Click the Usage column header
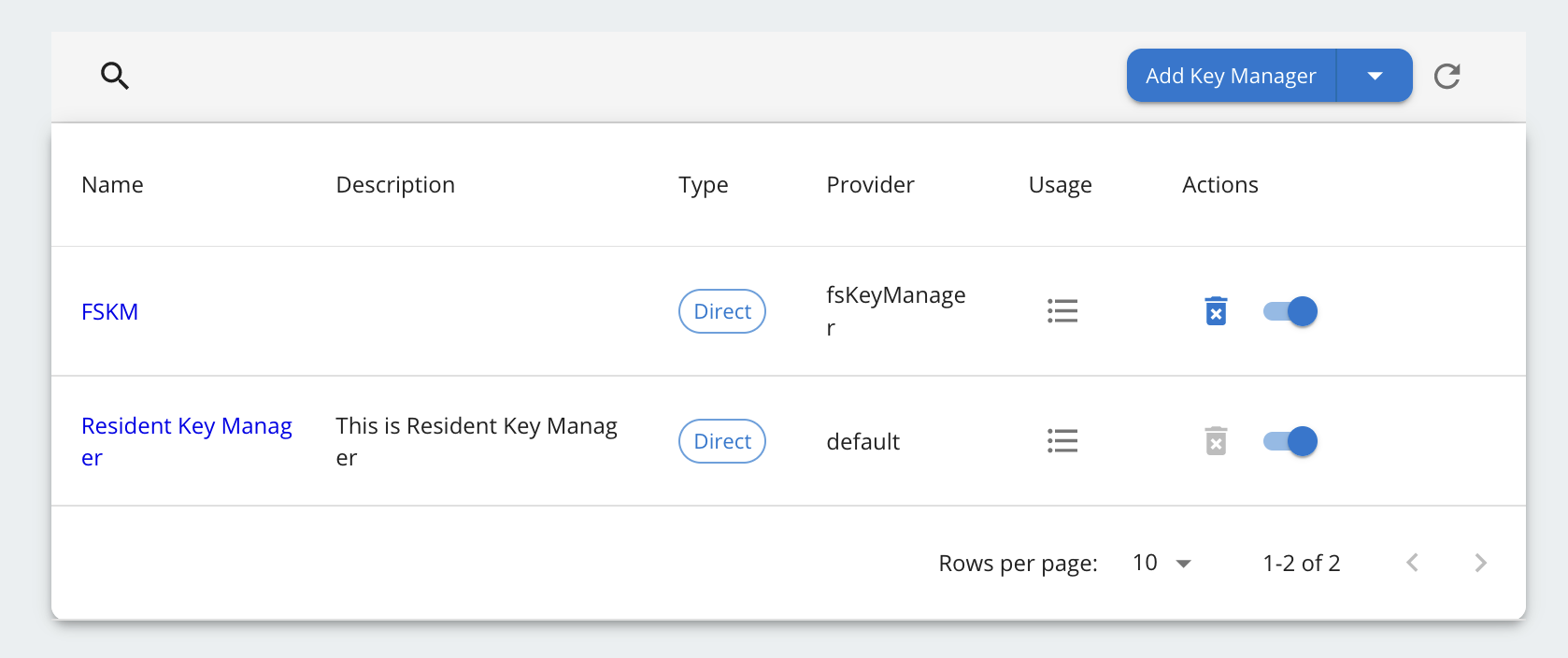The height and width of the screenshot is (658, 1568). tap(1060, 185)
